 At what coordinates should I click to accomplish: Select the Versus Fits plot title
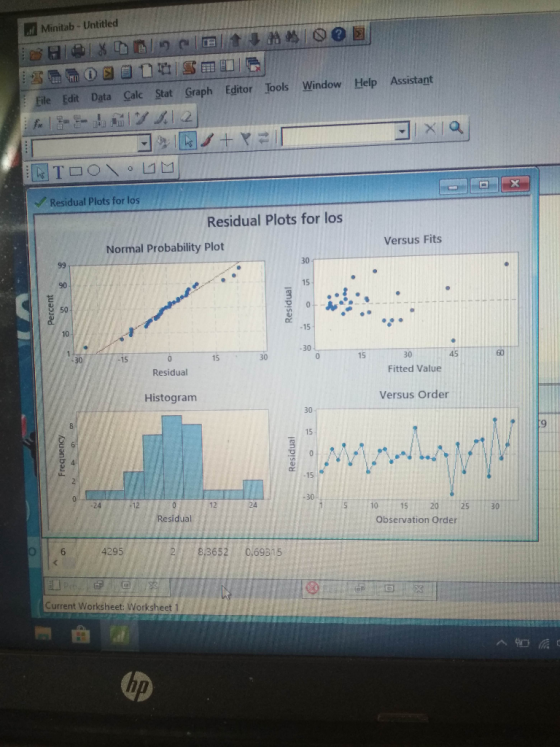(413, 240)
